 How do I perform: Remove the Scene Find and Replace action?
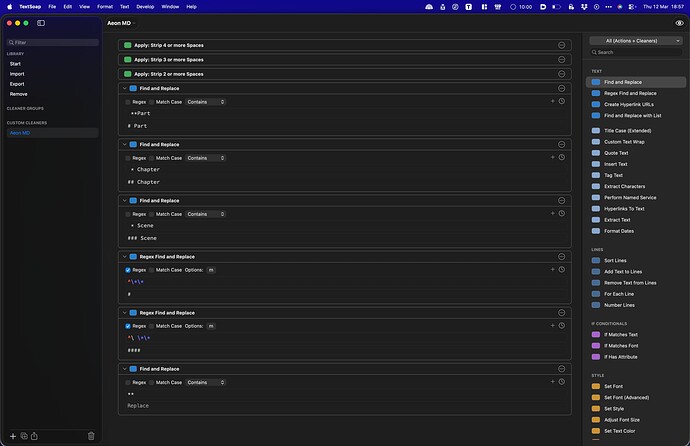click(562, 201)
